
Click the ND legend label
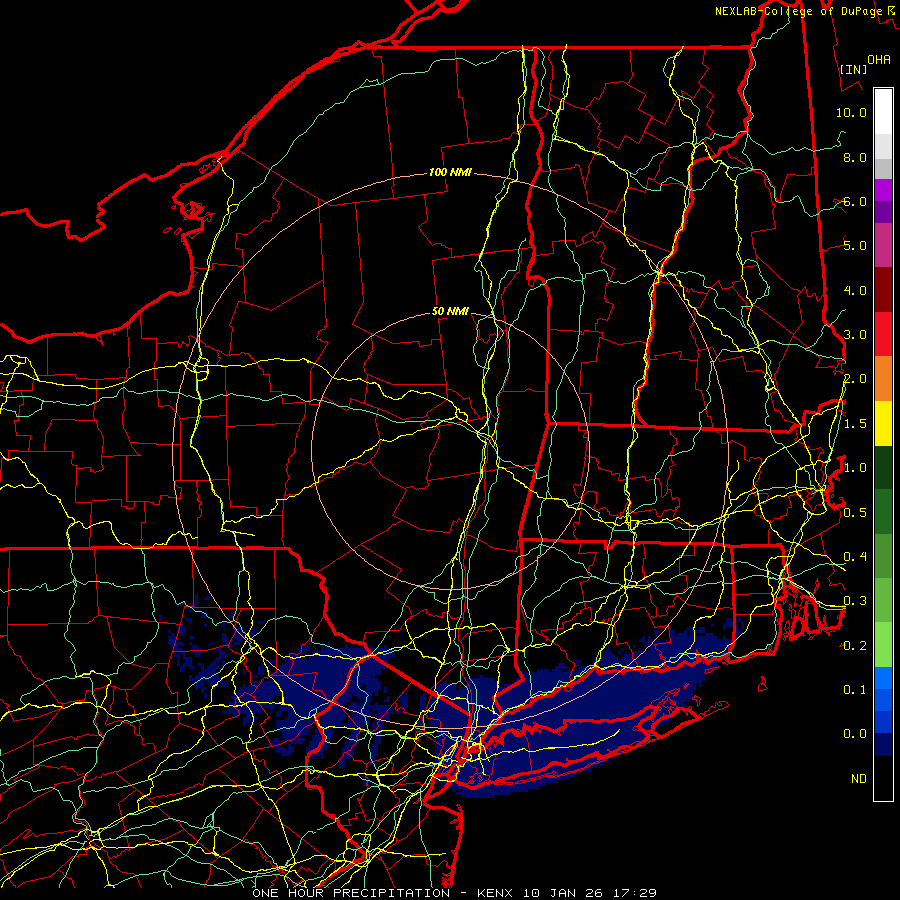click(859, 779)
